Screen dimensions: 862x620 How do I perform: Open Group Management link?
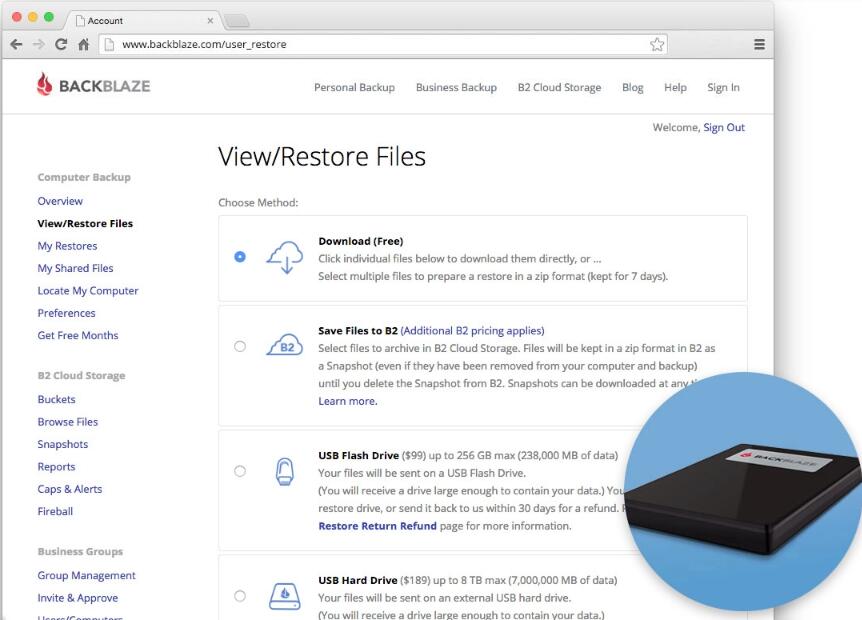pyautogui.click(x=86, y=575)
